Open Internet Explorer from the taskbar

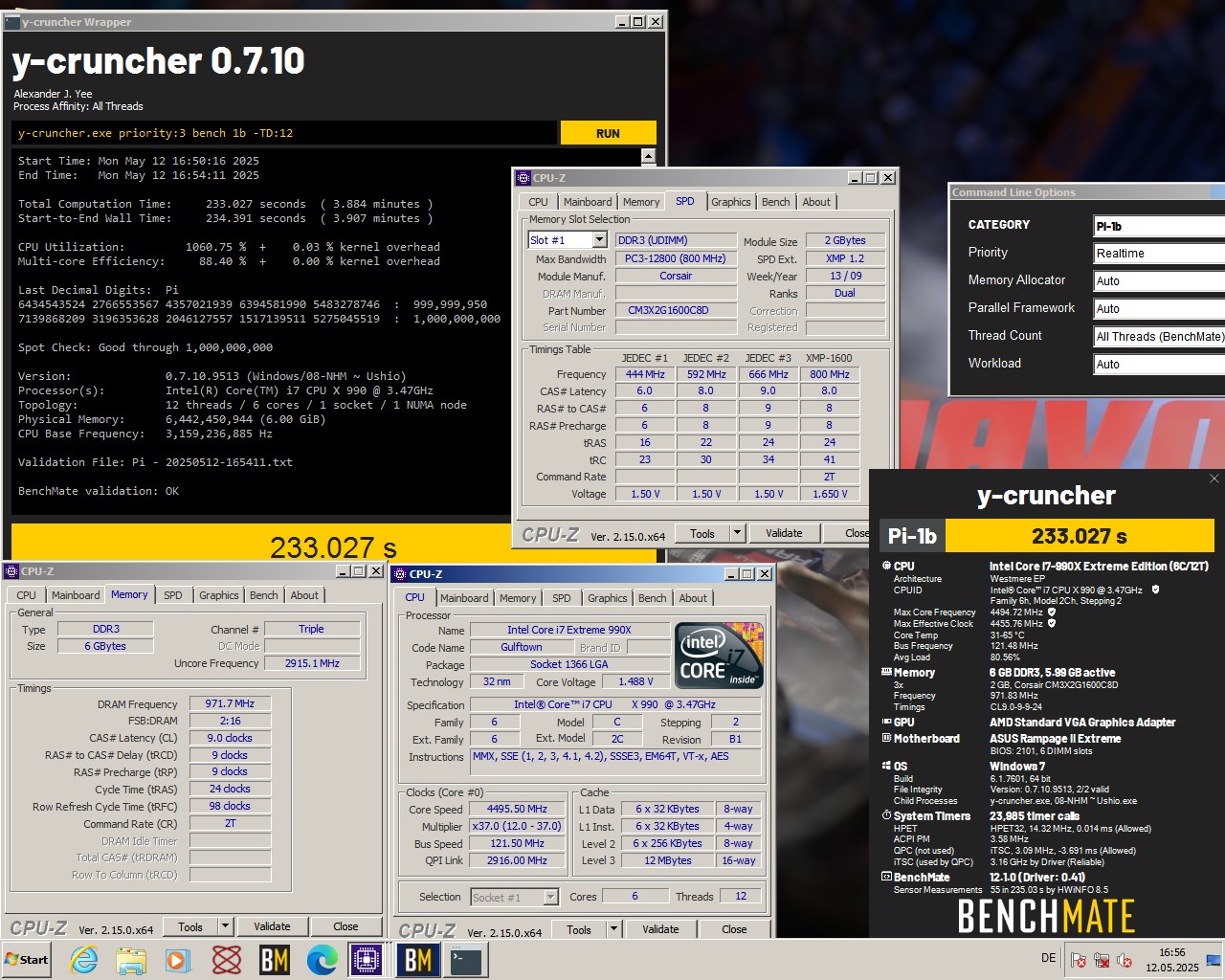click(84, 960)
